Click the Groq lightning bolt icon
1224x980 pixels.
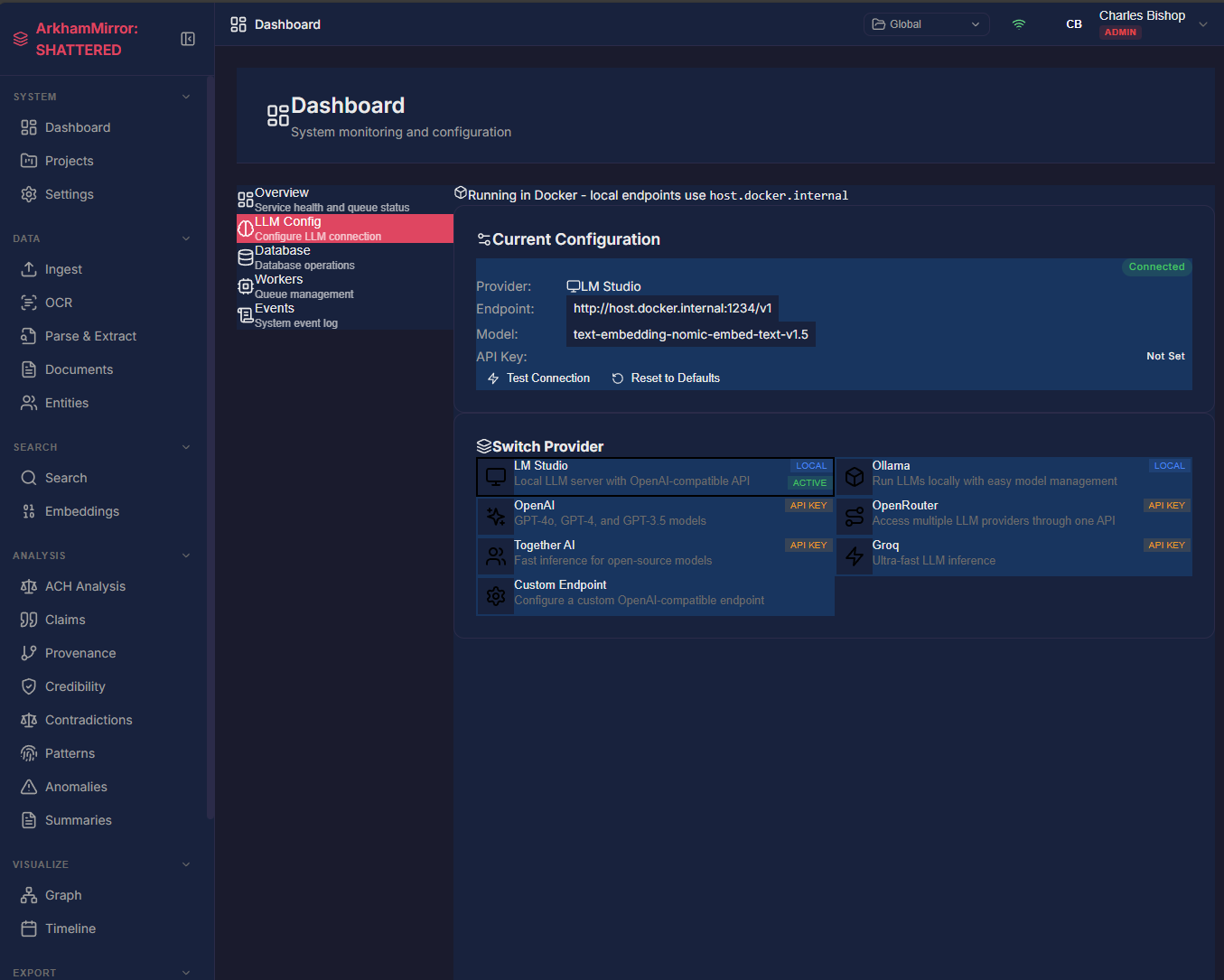(855, 556)
